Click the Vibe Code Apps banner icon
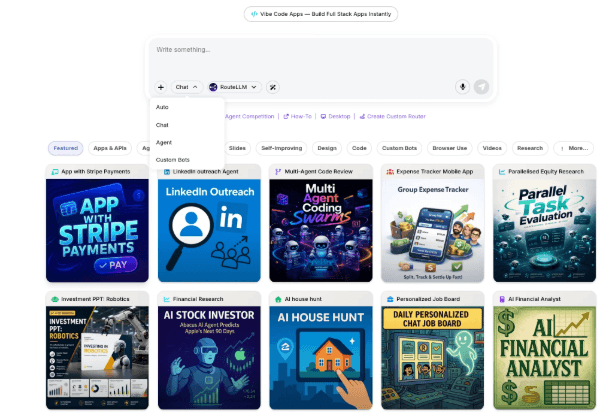This screenshot has height=415, width=614. tap(254, 14)
